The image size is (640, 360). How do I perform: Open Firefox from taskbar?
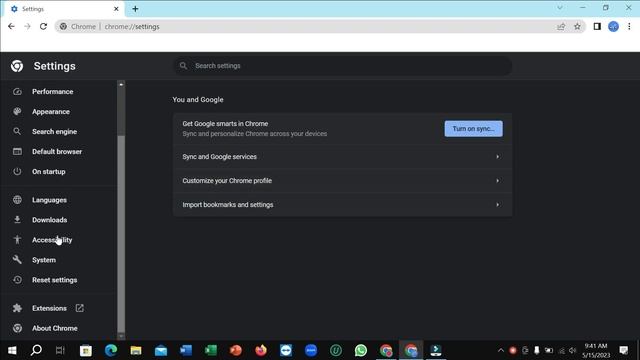tap(261, 350)
